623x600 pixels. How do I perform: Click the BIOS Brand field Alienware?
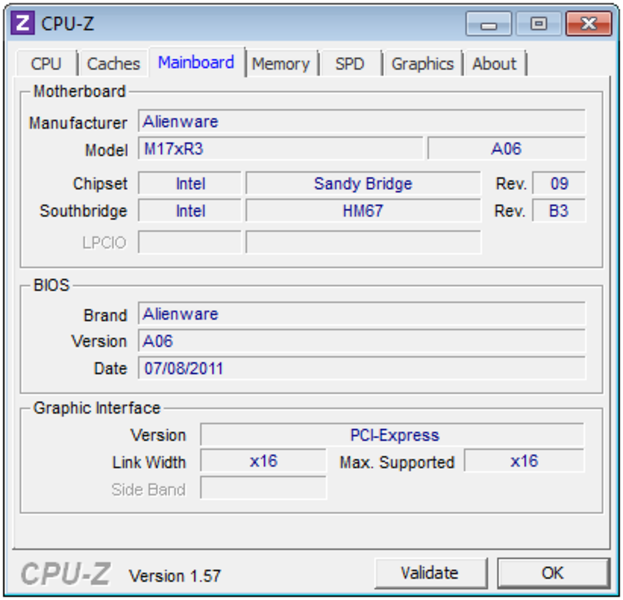pos(362,314)
